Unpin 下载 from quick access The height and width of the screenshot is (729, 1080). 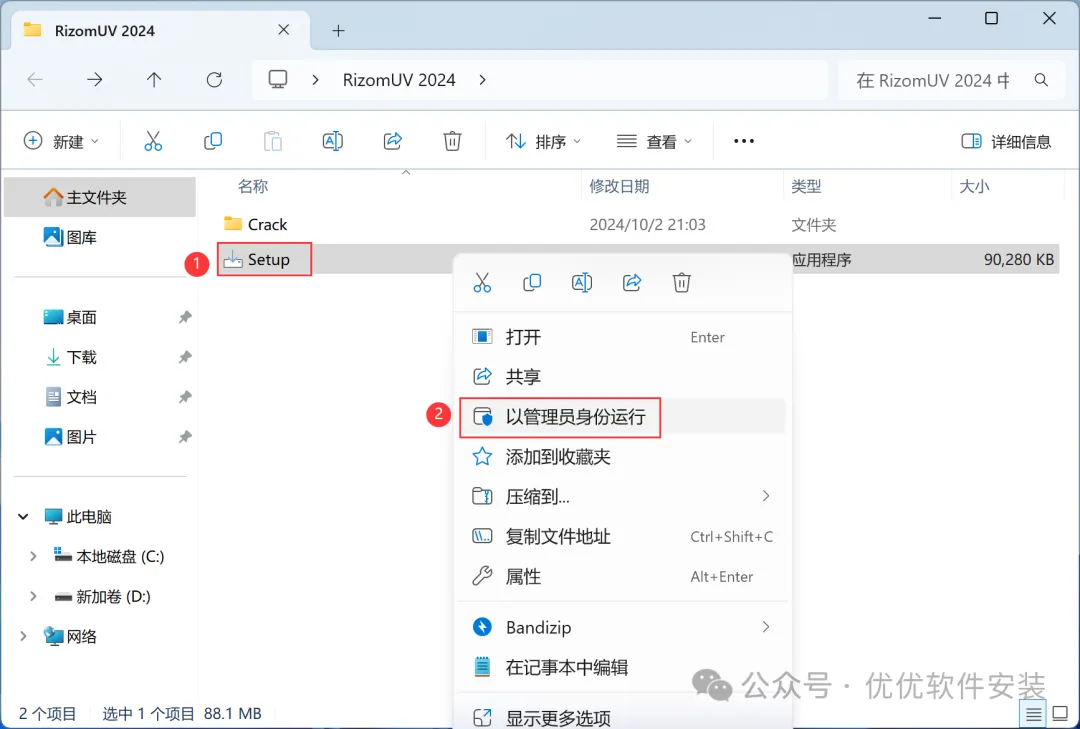tap(185, 357)
